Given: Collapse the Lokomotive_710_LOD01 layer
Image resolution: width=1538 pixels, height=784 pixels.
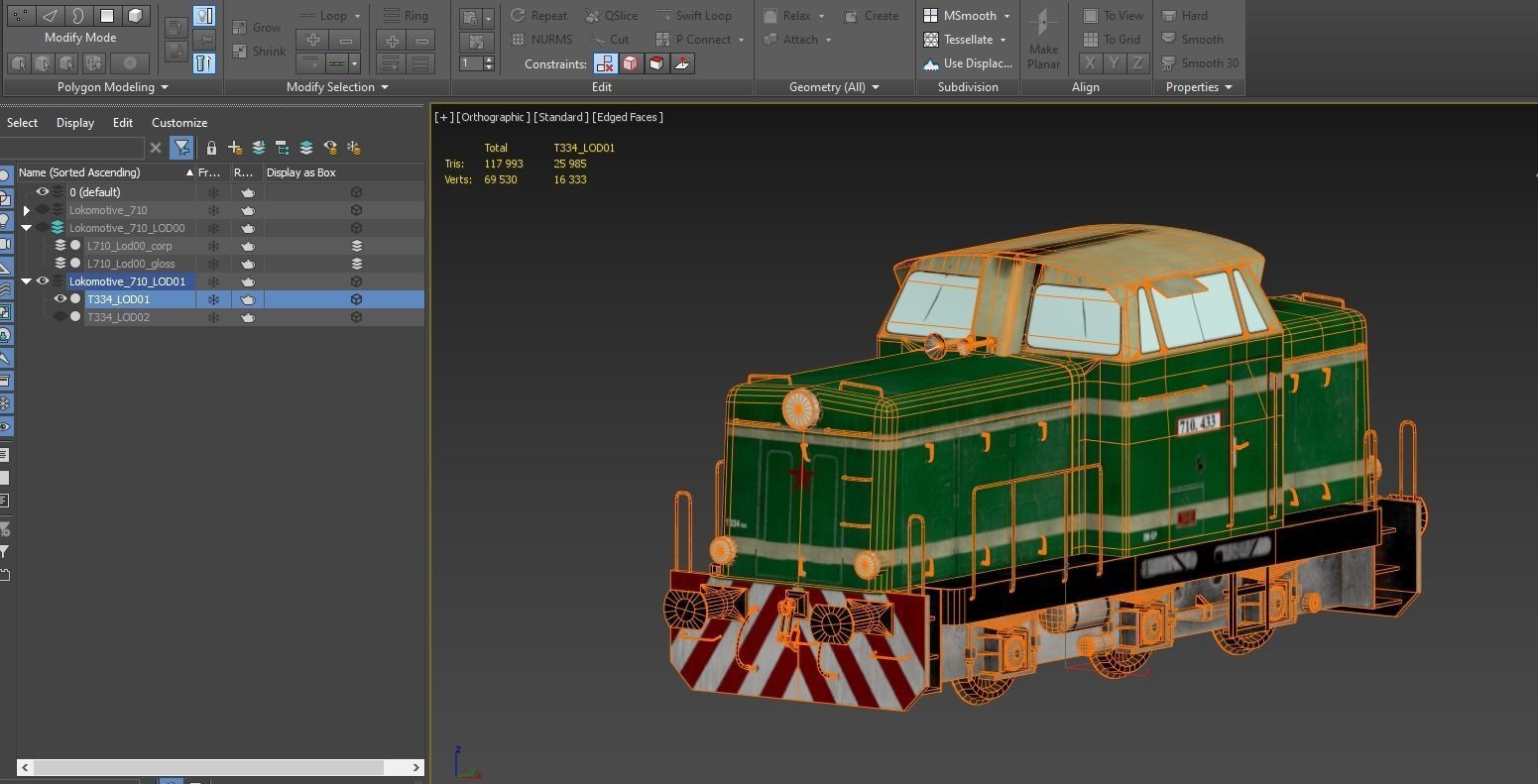Looking at the screenshot, I should coord(27,281).
